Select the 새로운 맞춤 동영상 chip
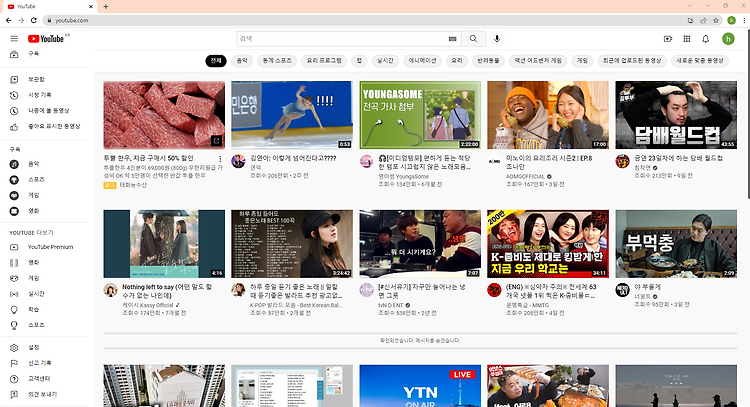Screen dimensions: 750x407 700,61
